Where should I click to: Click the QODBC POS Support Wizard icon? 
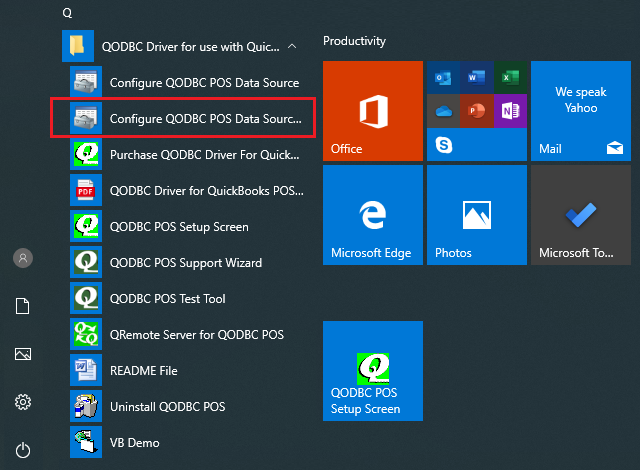86,262
